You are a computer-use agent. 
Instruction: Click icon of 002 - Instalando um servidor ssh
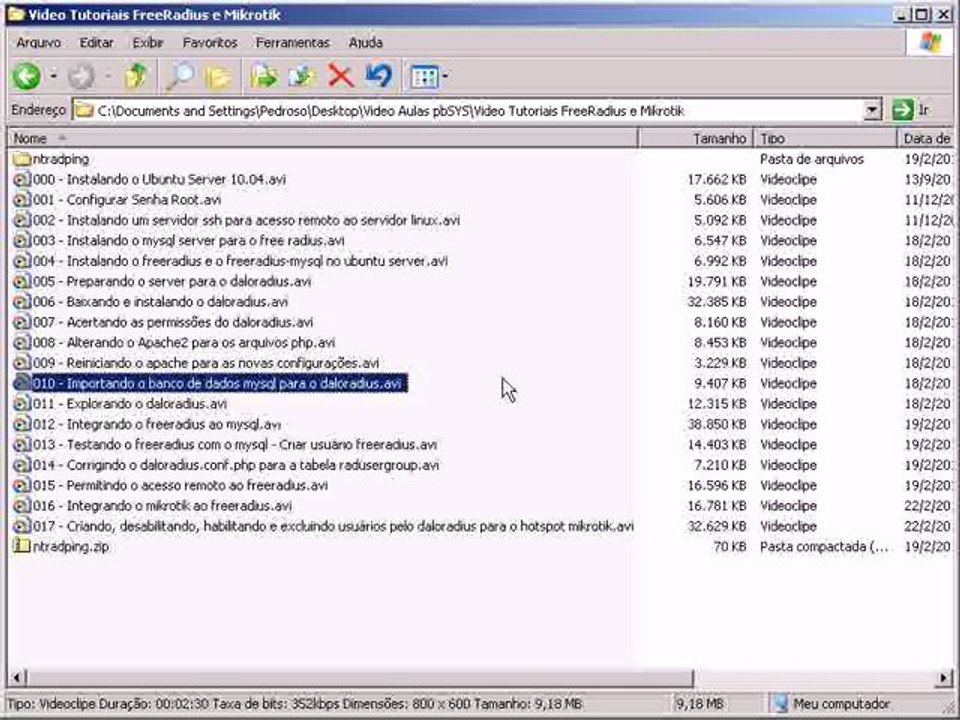(x=21, y=220)
